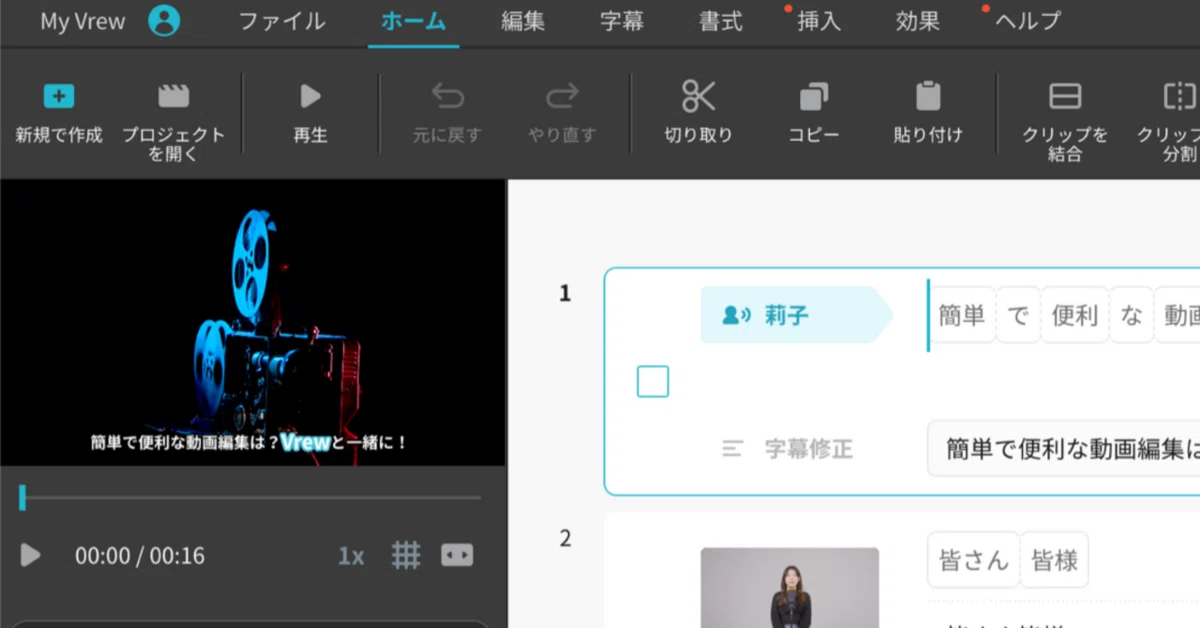This screenshot has height=628, width=1200.
Task: Check the clip 1 selection checkbox
Action: (653, 381)
